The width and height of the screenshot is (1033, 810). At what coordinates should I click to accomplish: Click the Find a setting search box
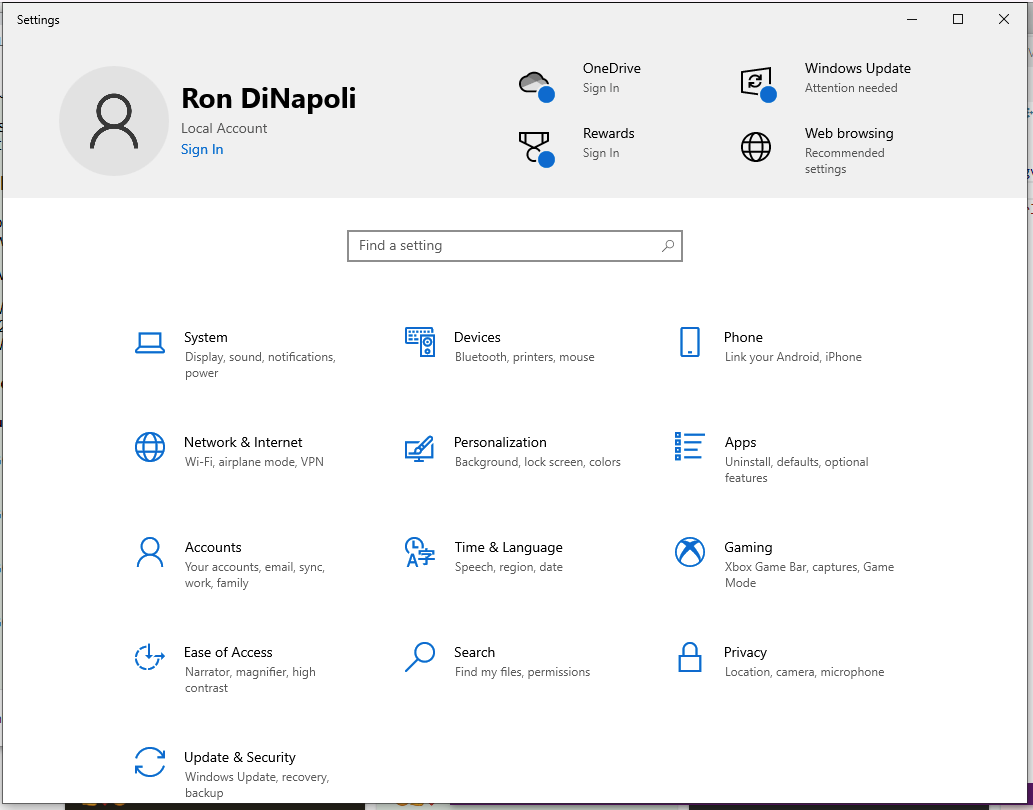505,246
